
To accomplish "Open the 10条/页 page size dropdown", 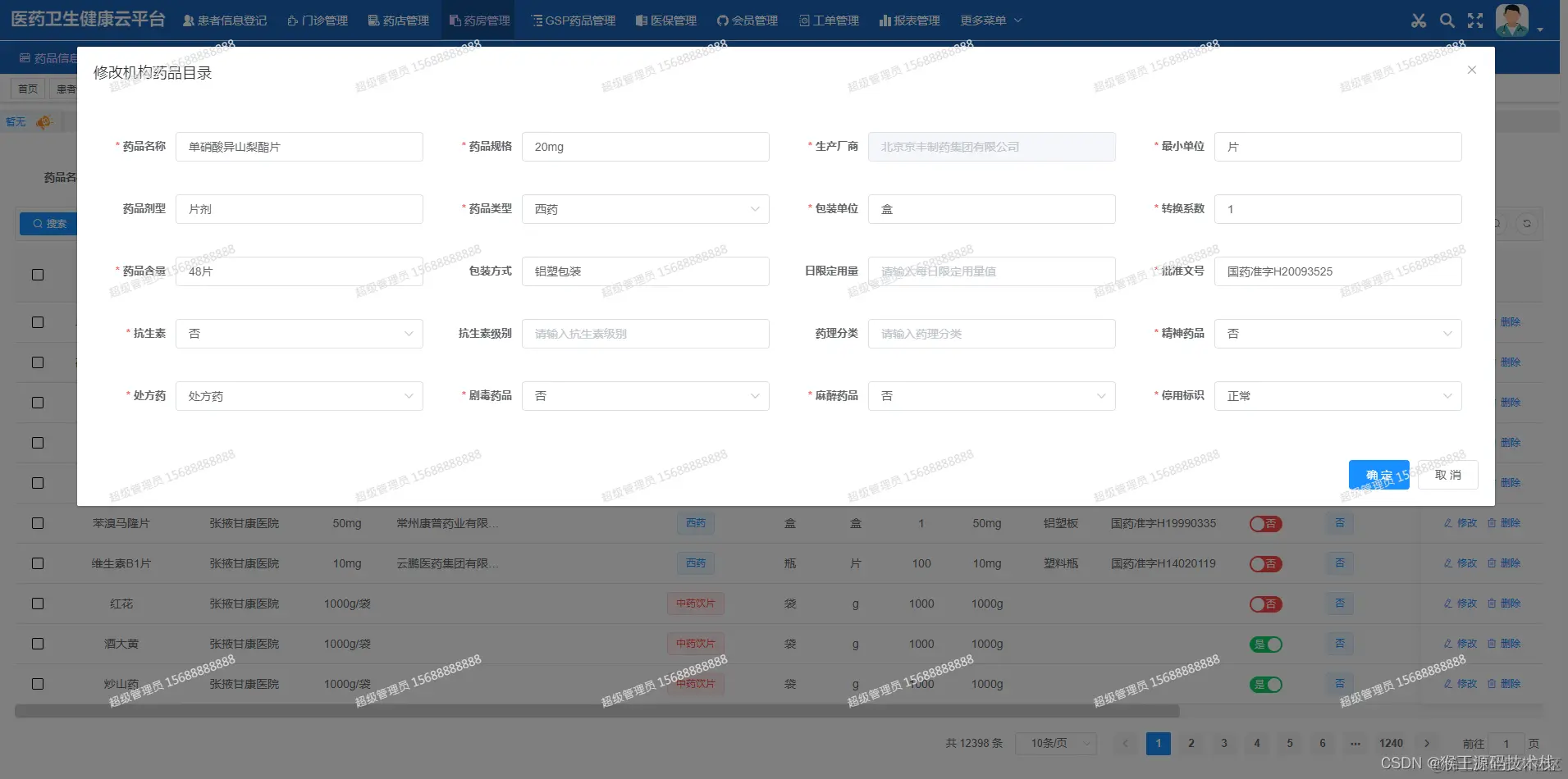I will point(1057,744).
